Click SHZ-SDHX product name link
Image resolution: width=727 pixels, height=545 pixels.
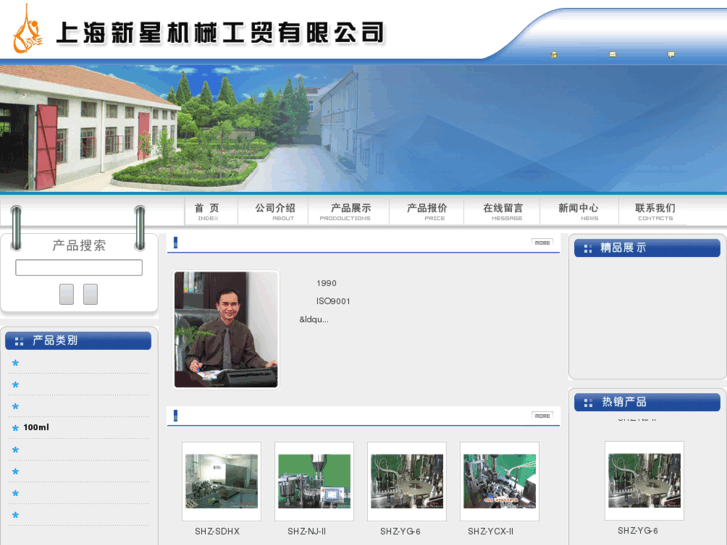coord(217,532)
